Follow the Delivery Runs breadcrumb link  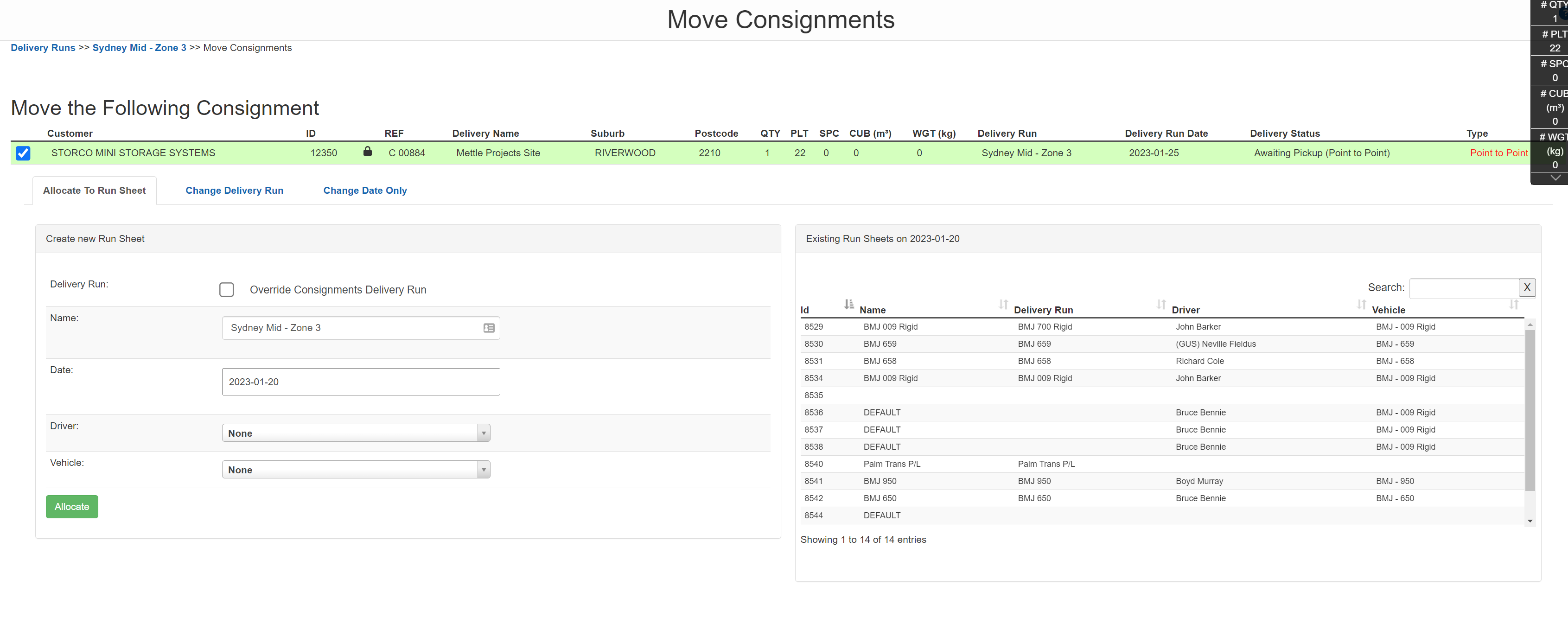click(43, 47)
